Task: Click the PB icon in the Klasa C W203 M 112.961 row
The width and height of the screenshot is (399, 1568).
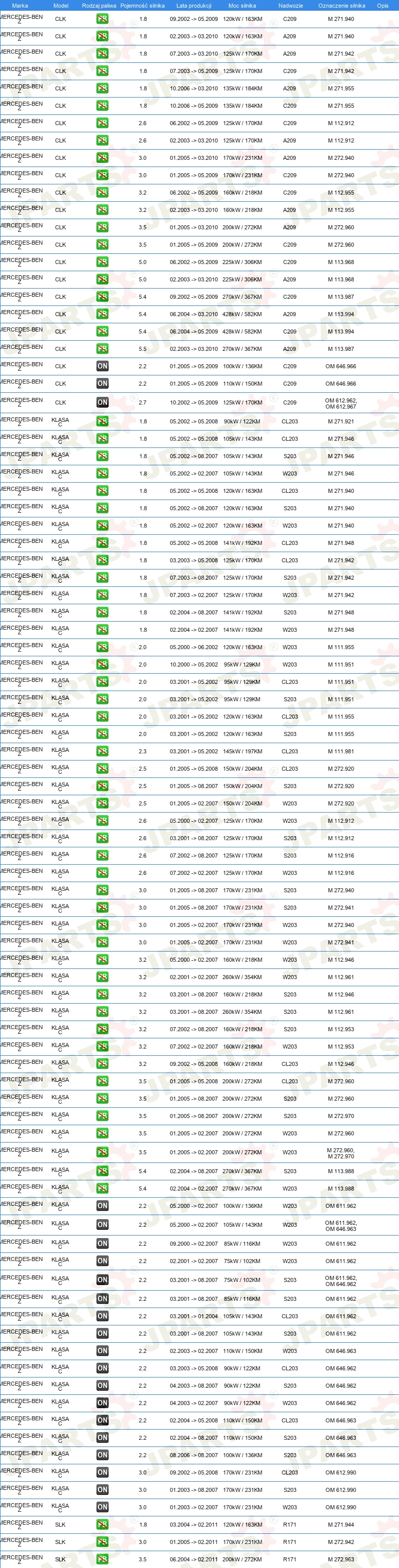Action: (102, 977)
